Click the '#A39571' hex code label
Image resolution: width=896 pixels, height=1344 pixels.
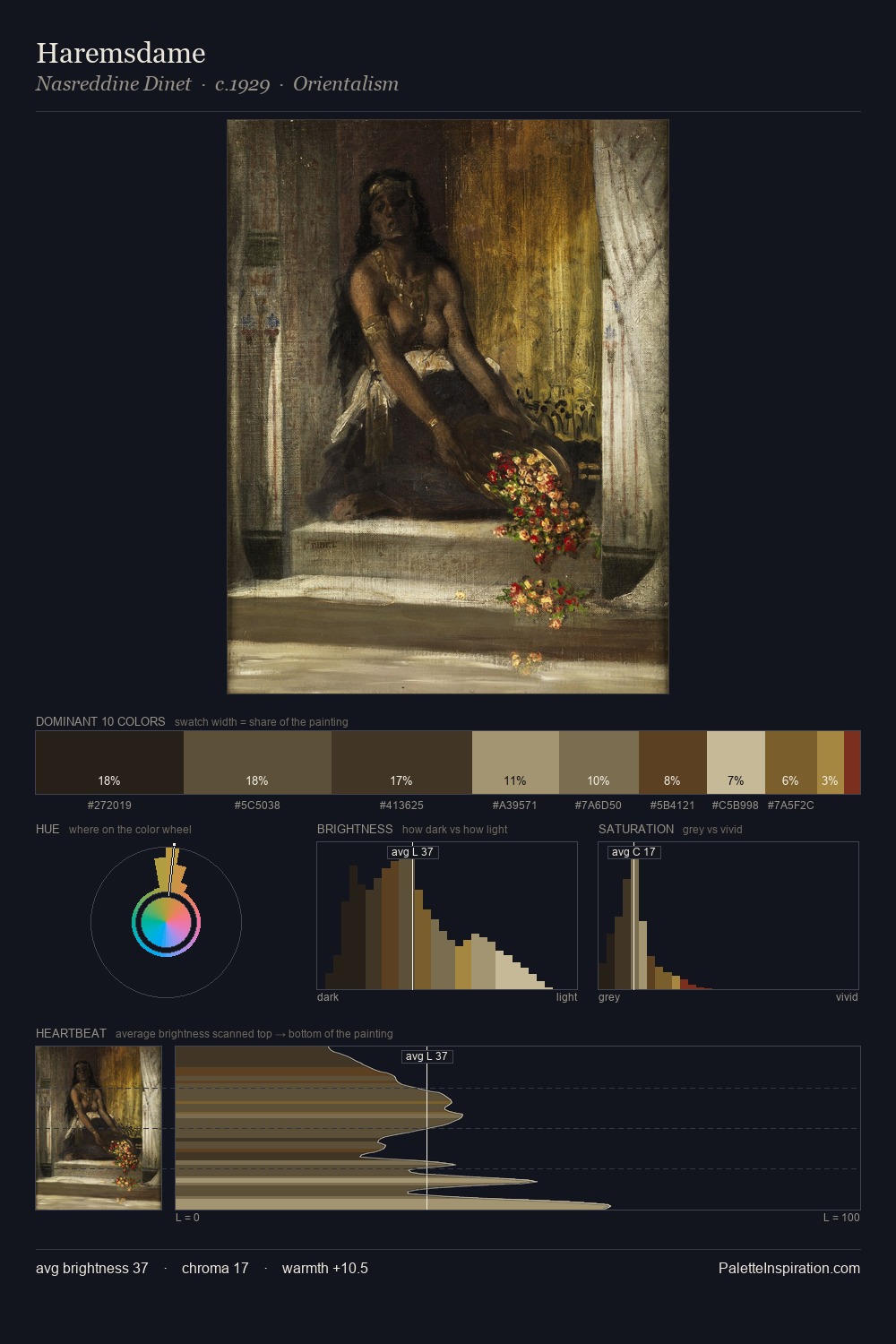click(x=515, y=806)
